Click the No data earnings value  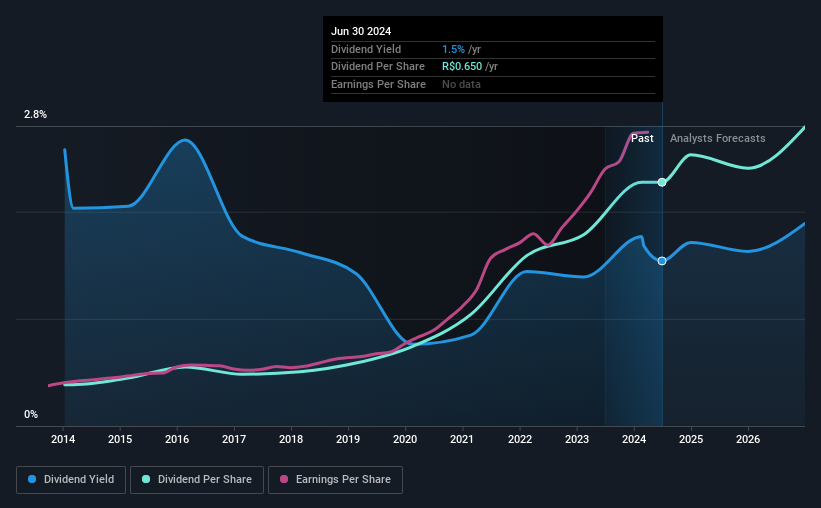[461, 84]
